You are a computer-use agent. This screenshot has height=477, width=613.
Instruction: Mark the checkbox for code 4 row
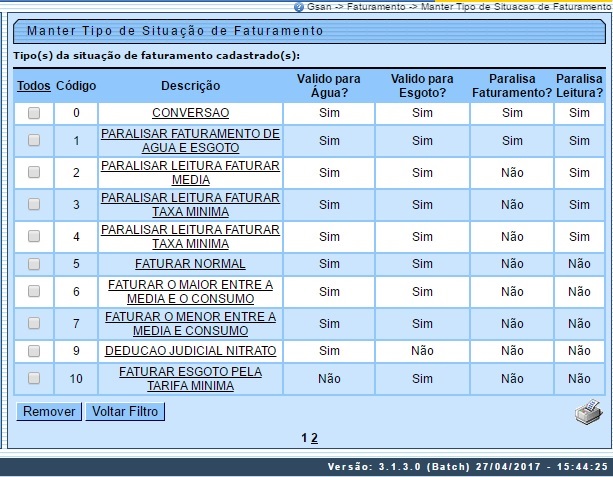tap(34, 236)
